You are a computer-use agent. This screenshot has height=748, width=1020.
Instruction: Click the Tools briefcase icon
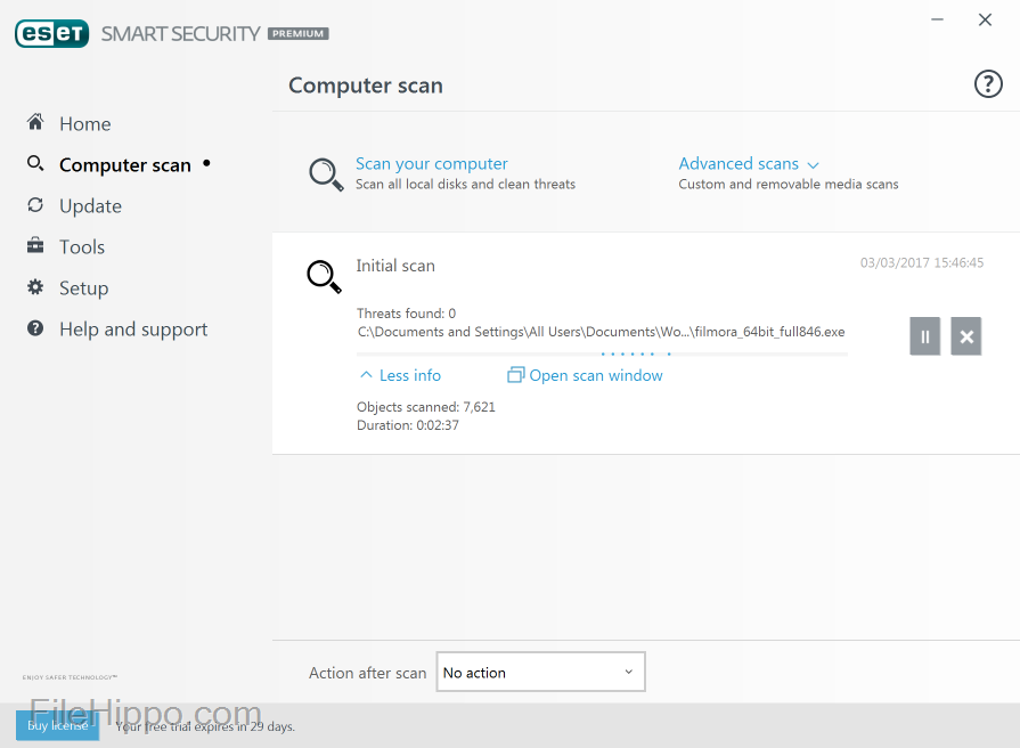(x=36, y=246)
